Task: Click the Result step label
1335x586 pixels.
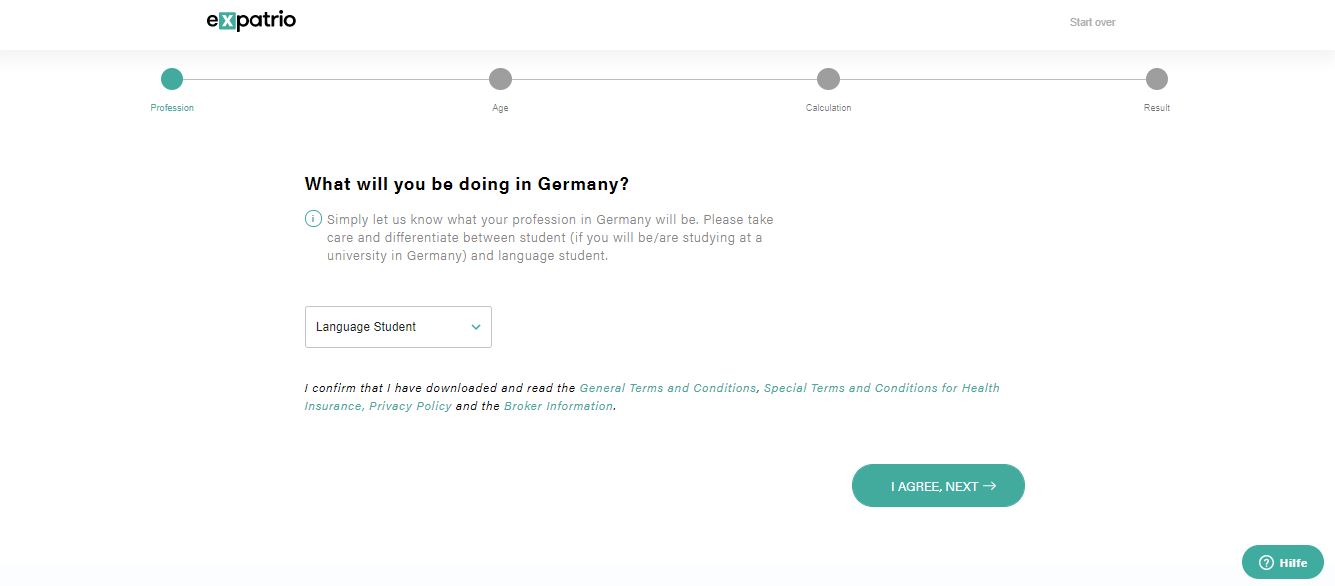Action: [1156, 108]
